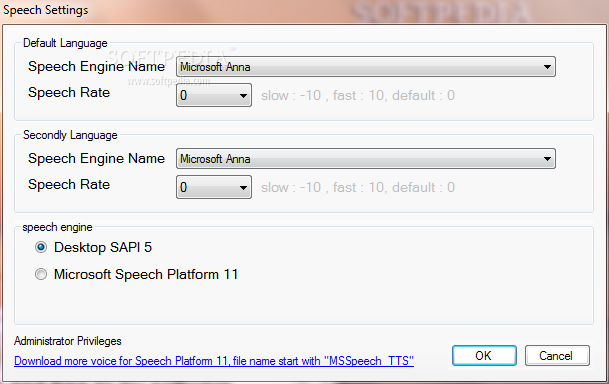Click Speech Rate label under Default Language
Screen dimensions: 609x384
(x=69, y=92)
